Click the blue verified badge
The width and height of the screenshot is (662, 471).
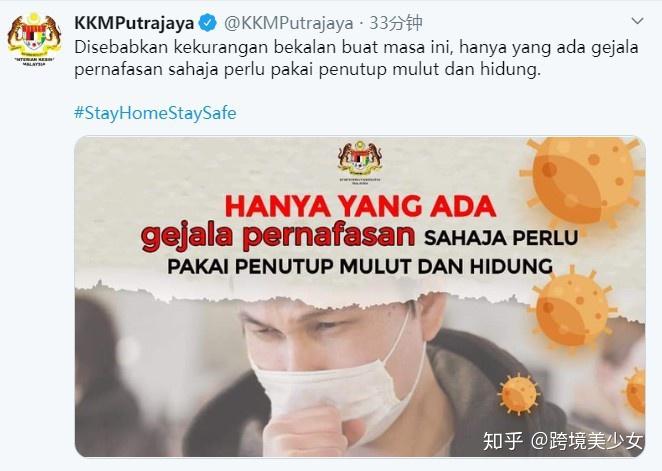tap(208, 23)
